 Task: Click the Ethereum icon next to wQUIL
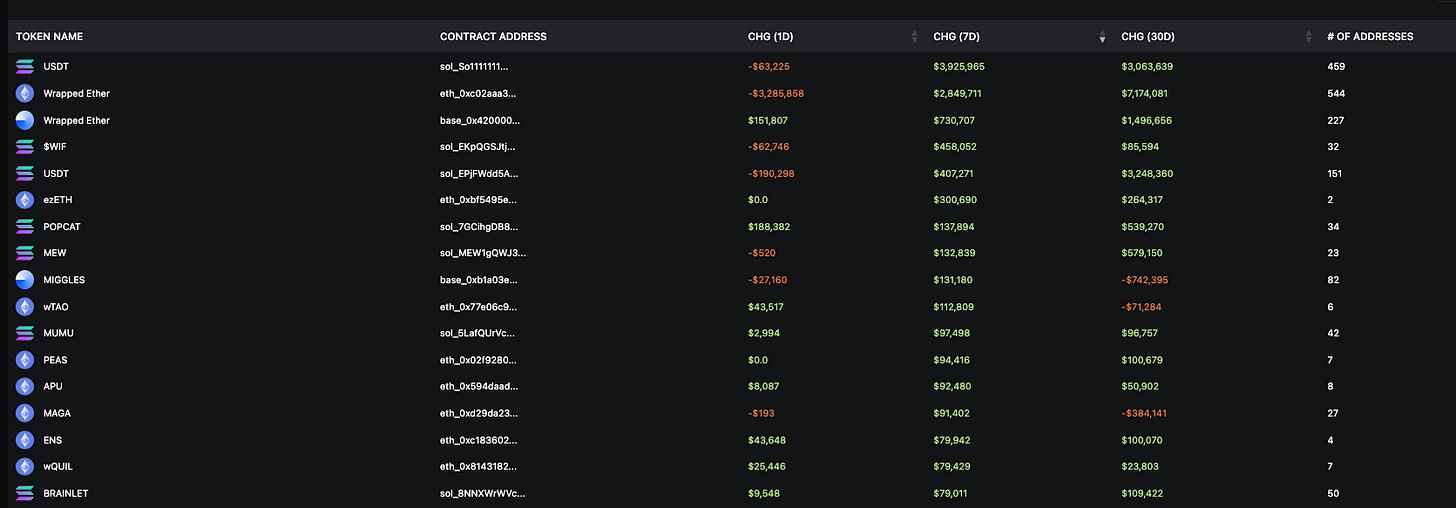pos(25,466)
